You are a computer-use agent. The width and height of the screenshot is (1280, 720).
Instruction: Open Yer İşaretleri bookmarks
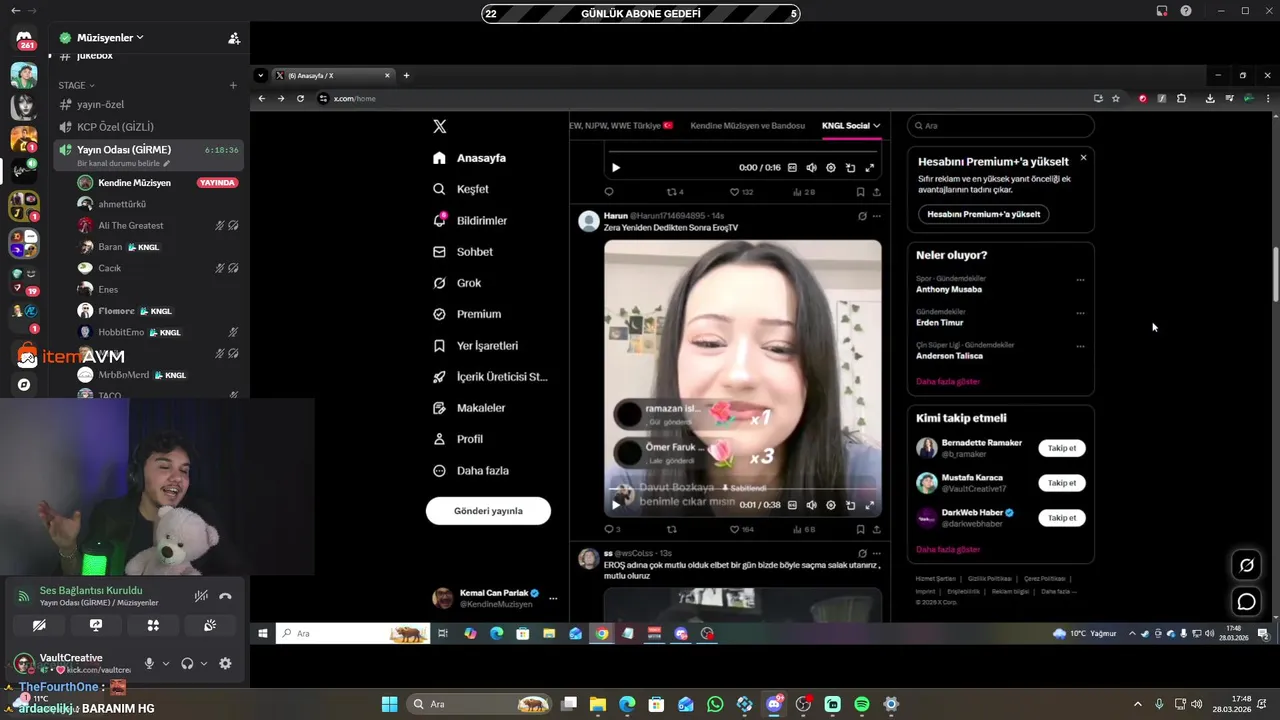tap(475, 345)
